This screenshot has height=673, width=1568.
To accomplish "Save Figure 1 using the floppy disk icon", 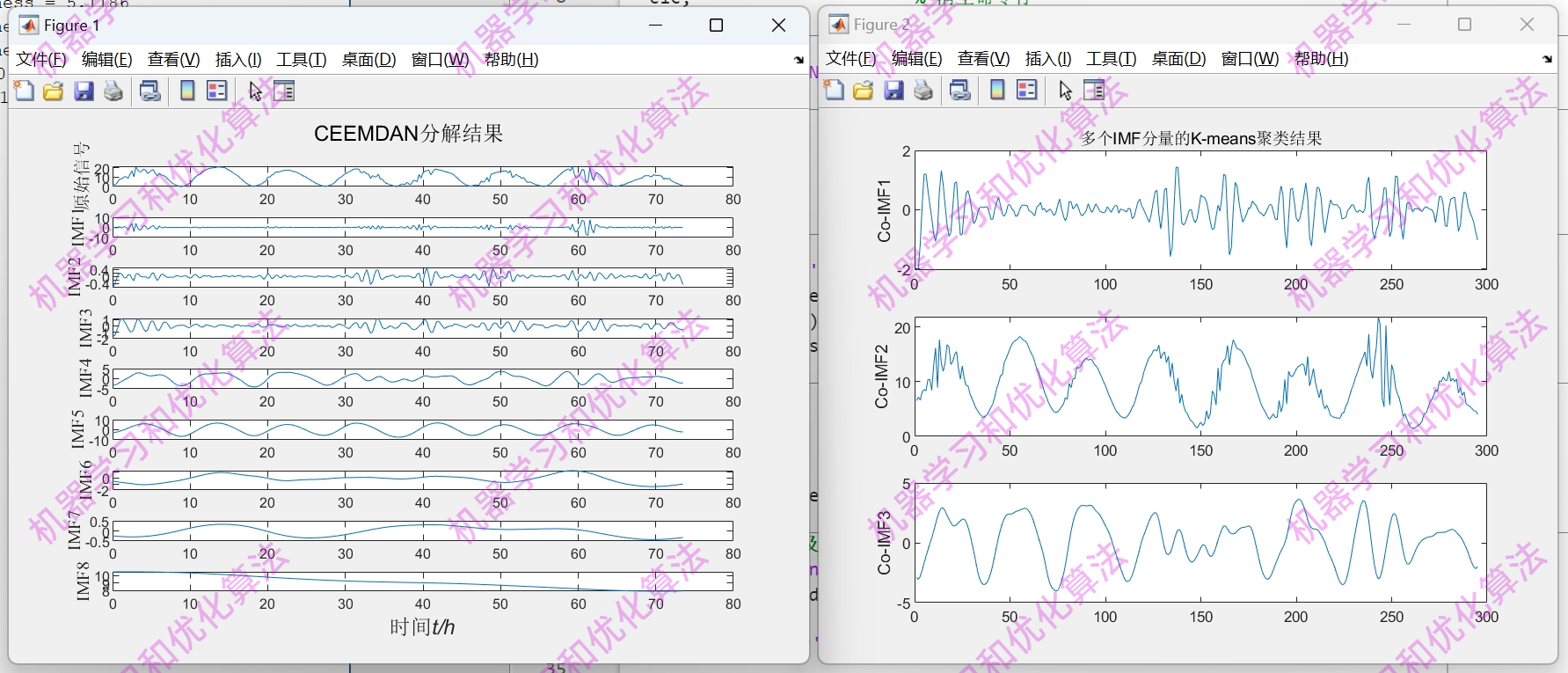I will (x=84, y=91).
